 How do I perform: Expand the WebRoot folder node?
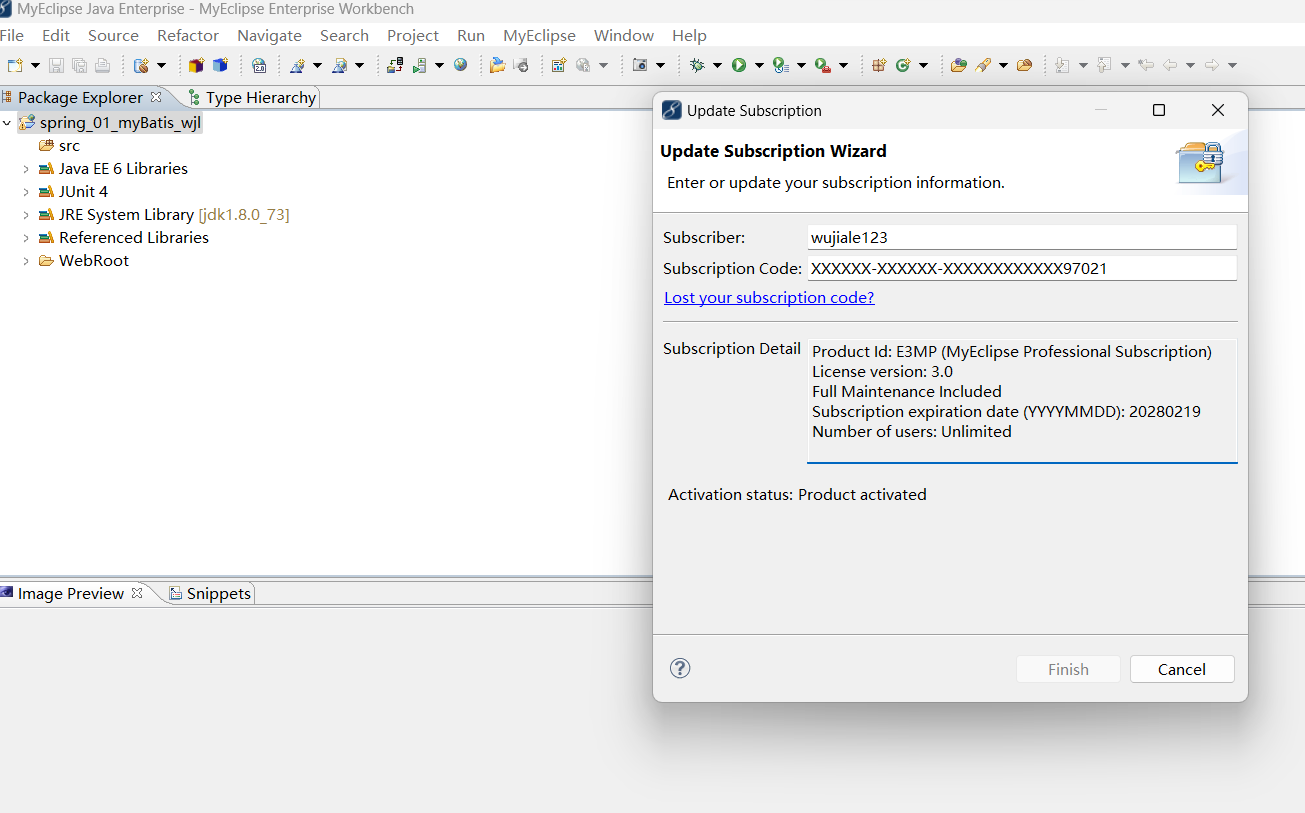tap(26, 261)
